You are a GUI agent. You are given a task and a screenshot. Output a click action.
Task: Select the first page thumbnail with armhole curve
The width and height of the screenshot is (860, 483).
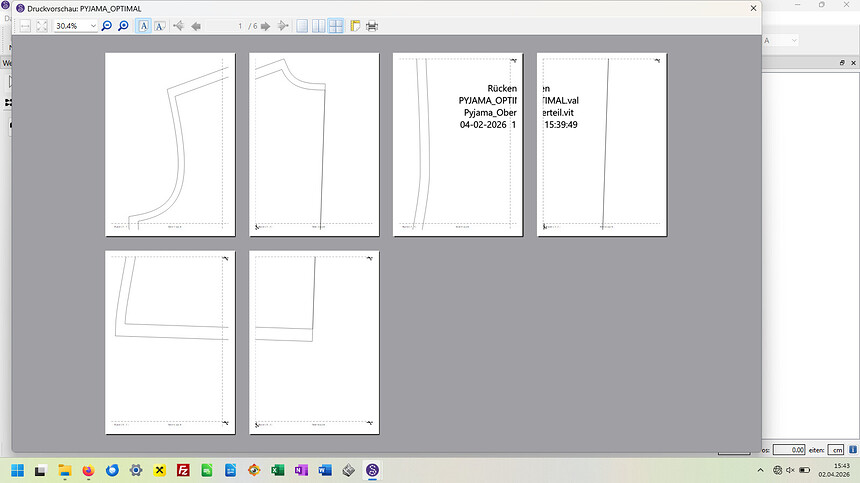pos(170,144)
